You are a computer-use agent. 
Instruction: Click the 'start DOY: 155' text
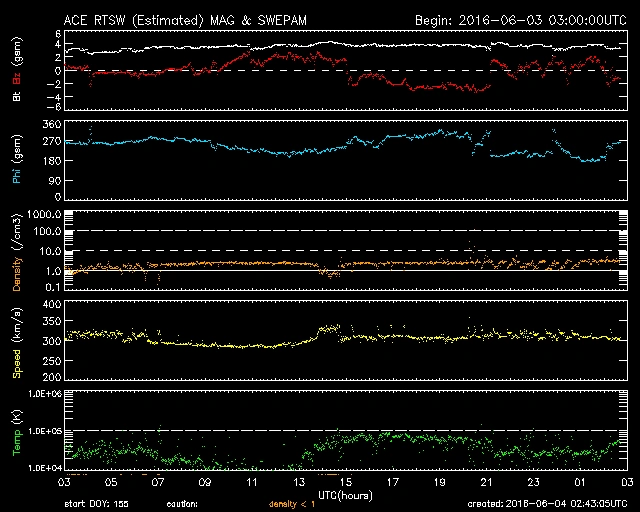[x=96, y=504]
